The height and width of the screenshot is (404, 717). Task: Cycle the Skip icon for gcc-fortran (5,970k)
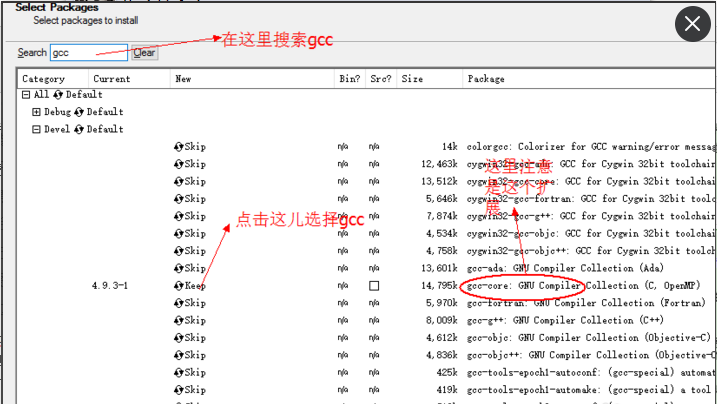pos(178,303)
